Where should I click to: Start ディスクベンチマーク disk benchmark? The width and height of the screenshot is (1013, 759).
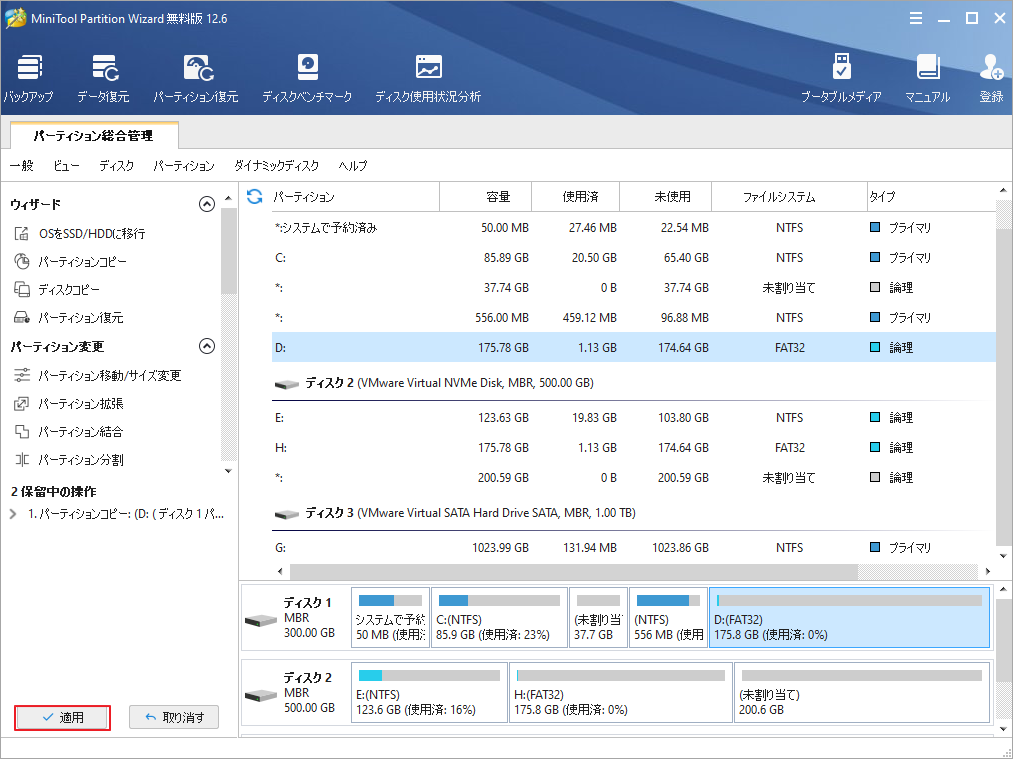pos(307,78)
